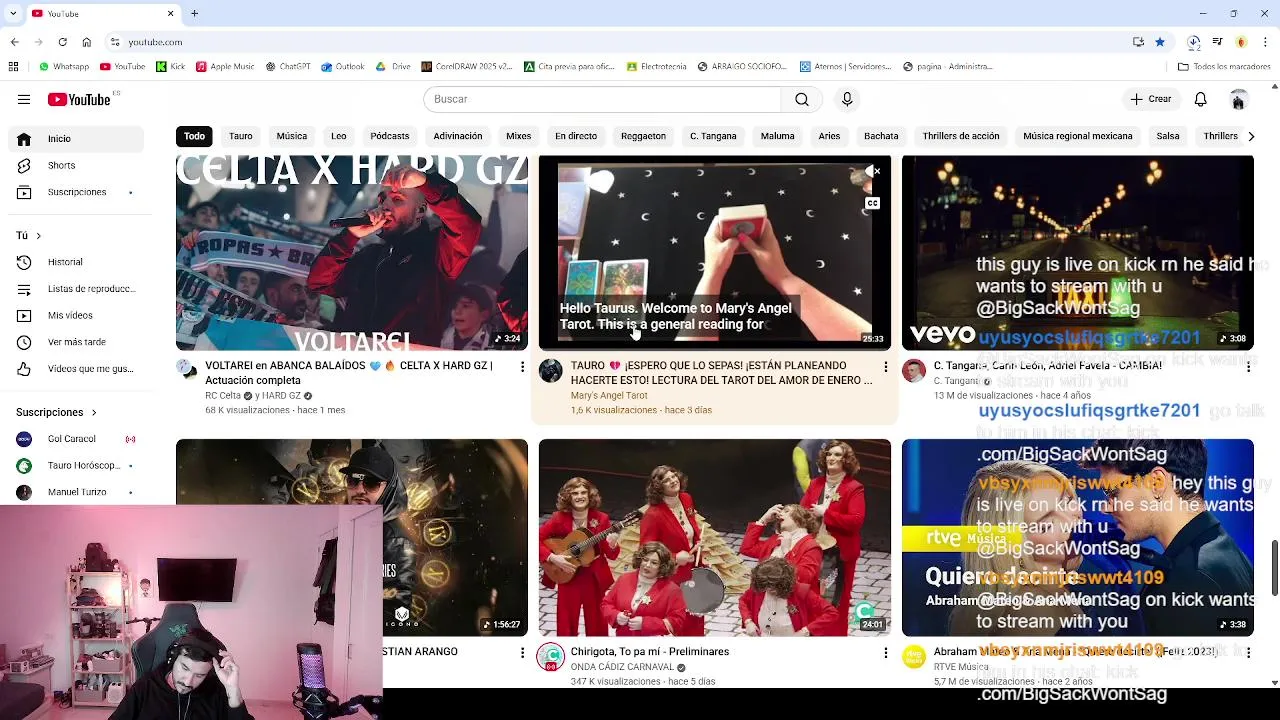Image resolution: width=1280 pixels, height=720 pixels.
Task: Open Ver más tarde in sidebar
Action: pos(75,342)
